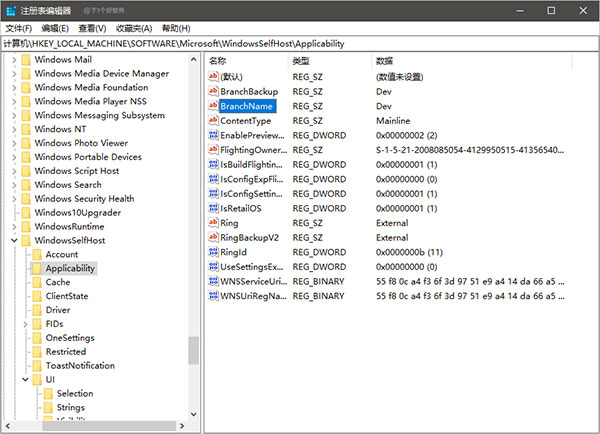Open the 查看(V) menu
Screen dimensions: 600x434
tap(92, 28)
